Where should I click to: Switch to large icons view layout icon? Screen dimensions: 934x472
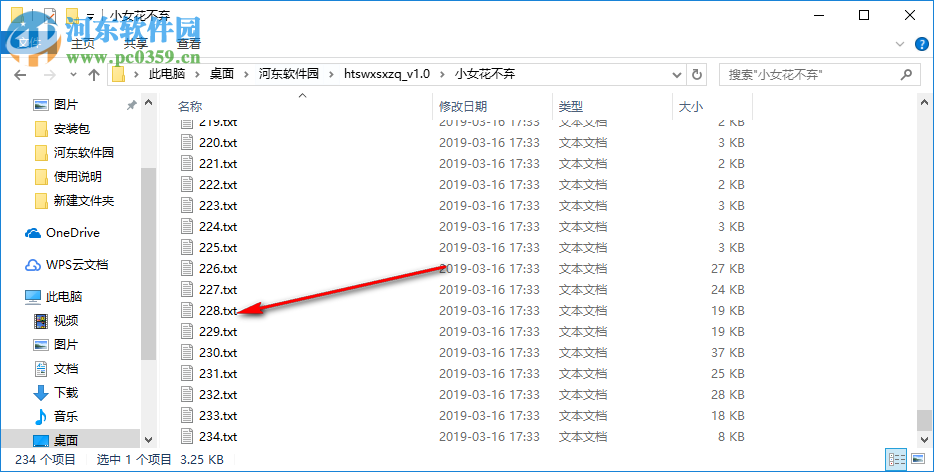click(x=918, y=459)
